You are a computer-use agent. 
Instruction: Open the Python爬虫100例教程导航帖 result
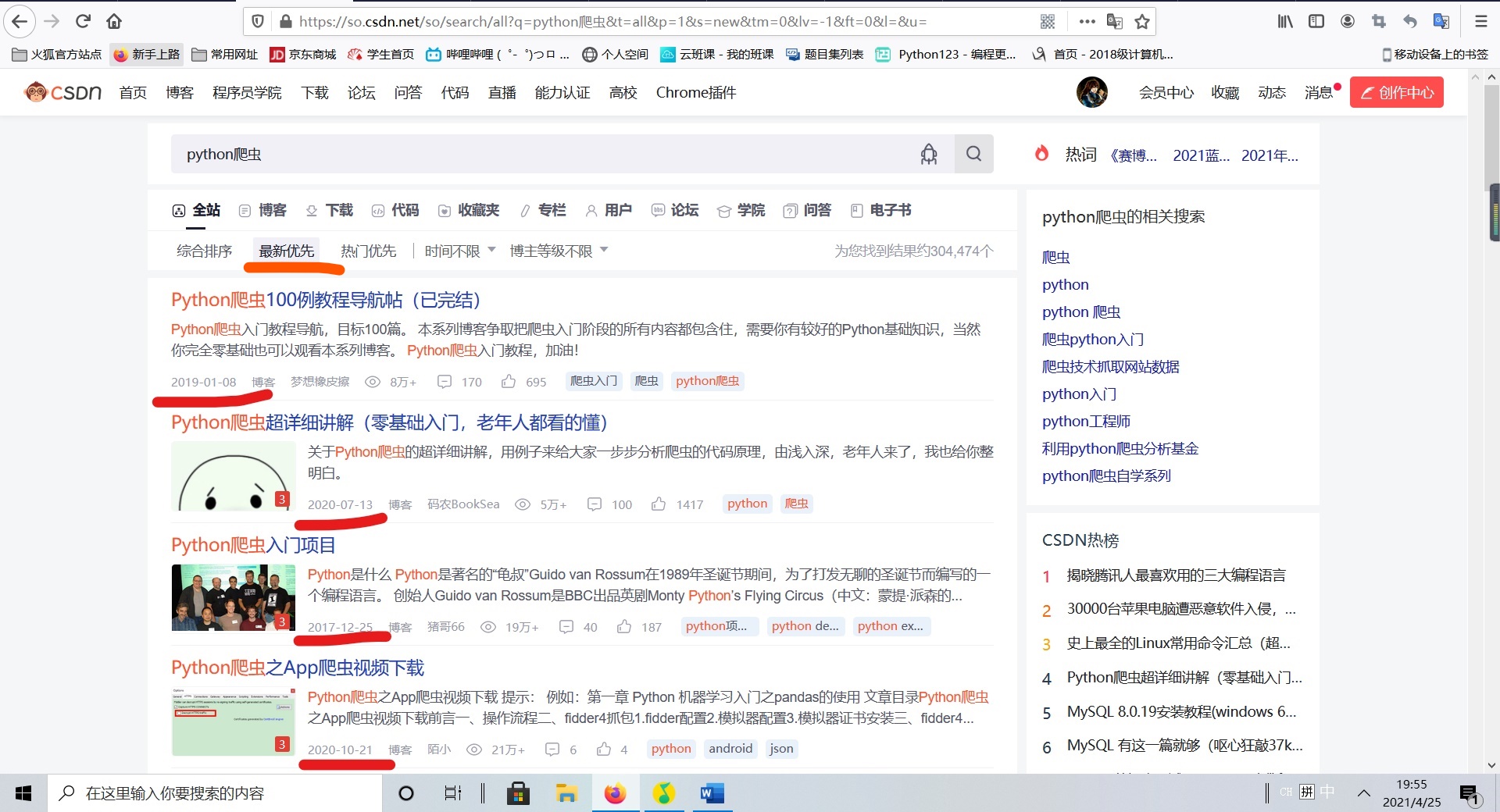click(326, 300)
